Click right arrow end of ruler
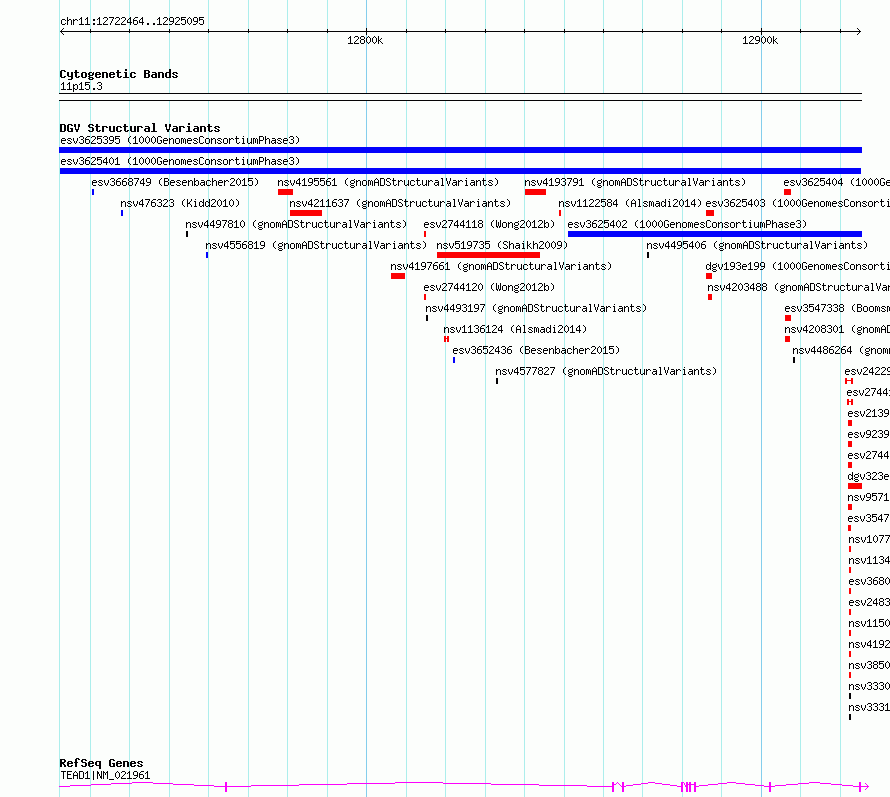890x797 pixels. [859, 32]
